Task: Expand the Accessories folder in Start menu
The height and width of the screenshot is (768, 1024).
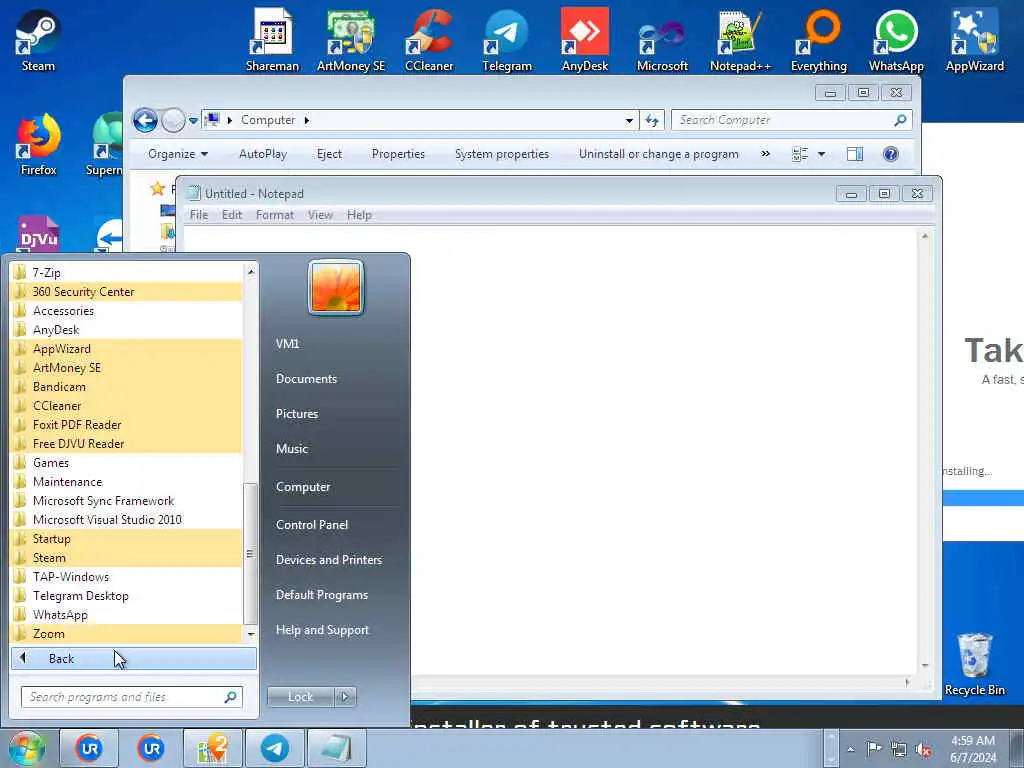Action: click(127, 311)
